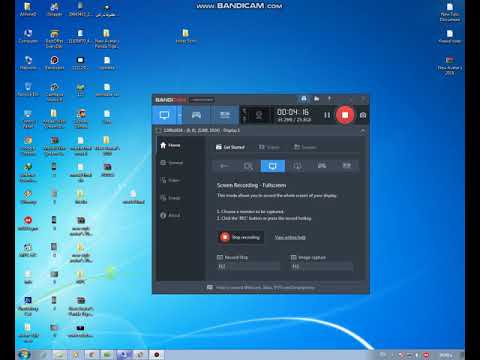Open the General settings in Bandicam sidebar
Image resolution: width=480 pixels, height=360 pixels.
171,163
